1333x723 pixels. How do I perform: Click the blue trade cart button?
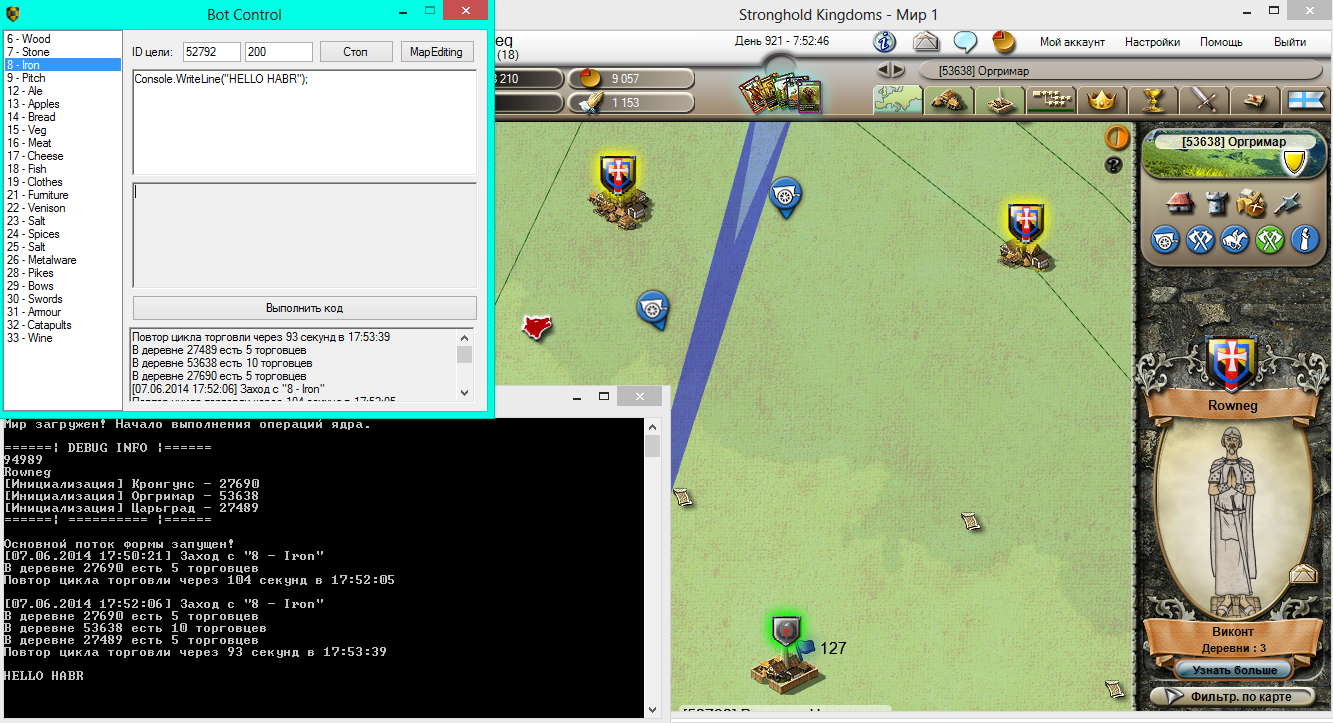point(1165,239)
